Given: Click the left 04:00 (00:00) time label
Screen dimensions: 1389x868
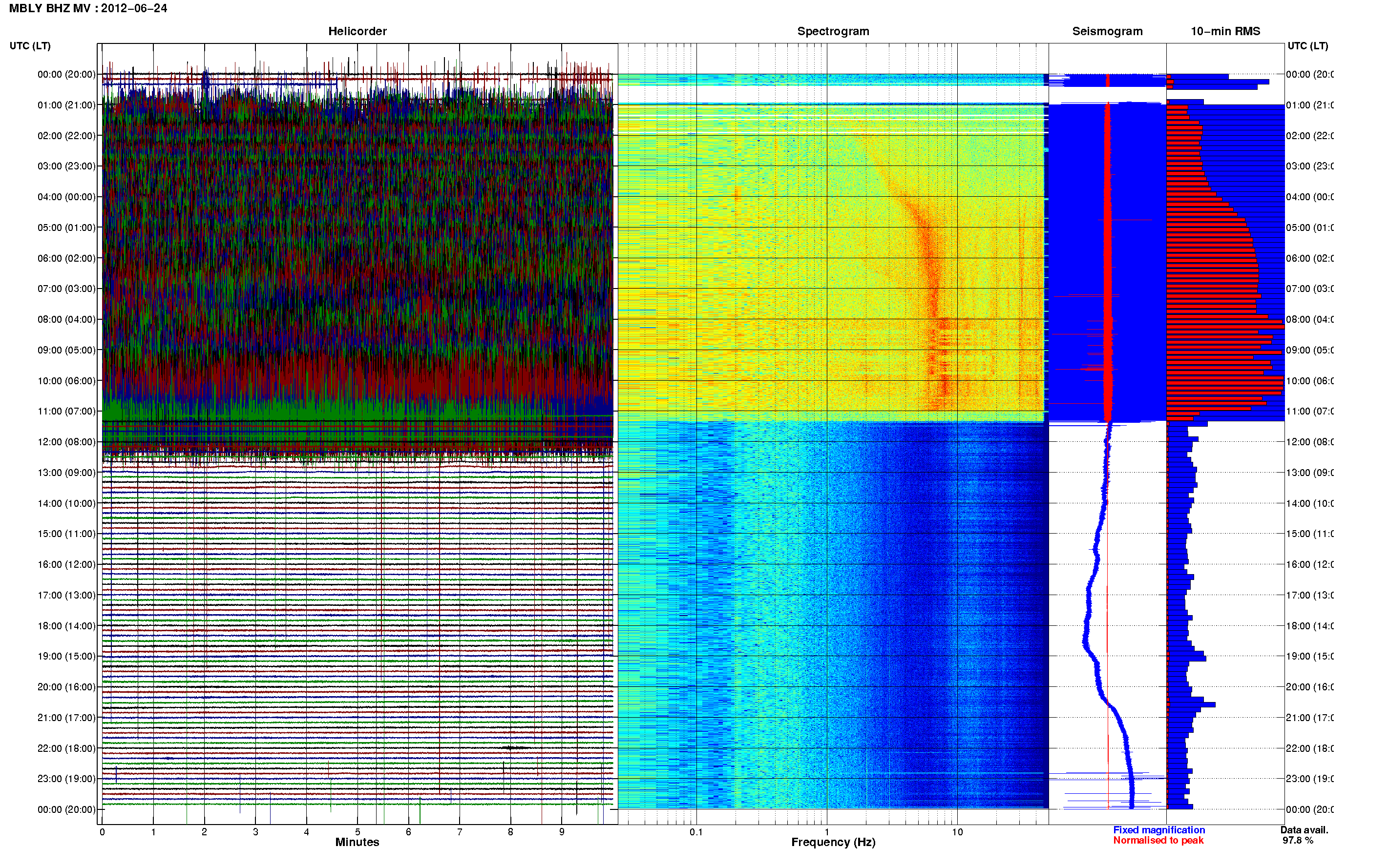Looking at the screenshot, I should point(66,197).
